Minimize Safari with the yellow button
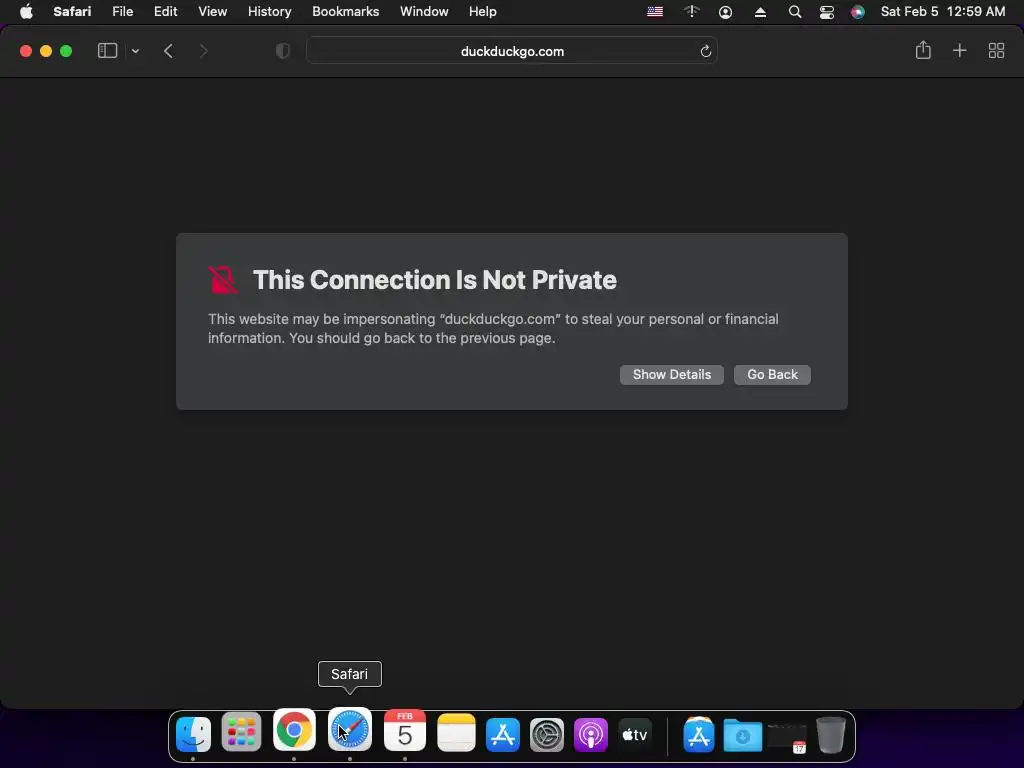This screenshot has width=1024, height=768. [x=46, y=51]
